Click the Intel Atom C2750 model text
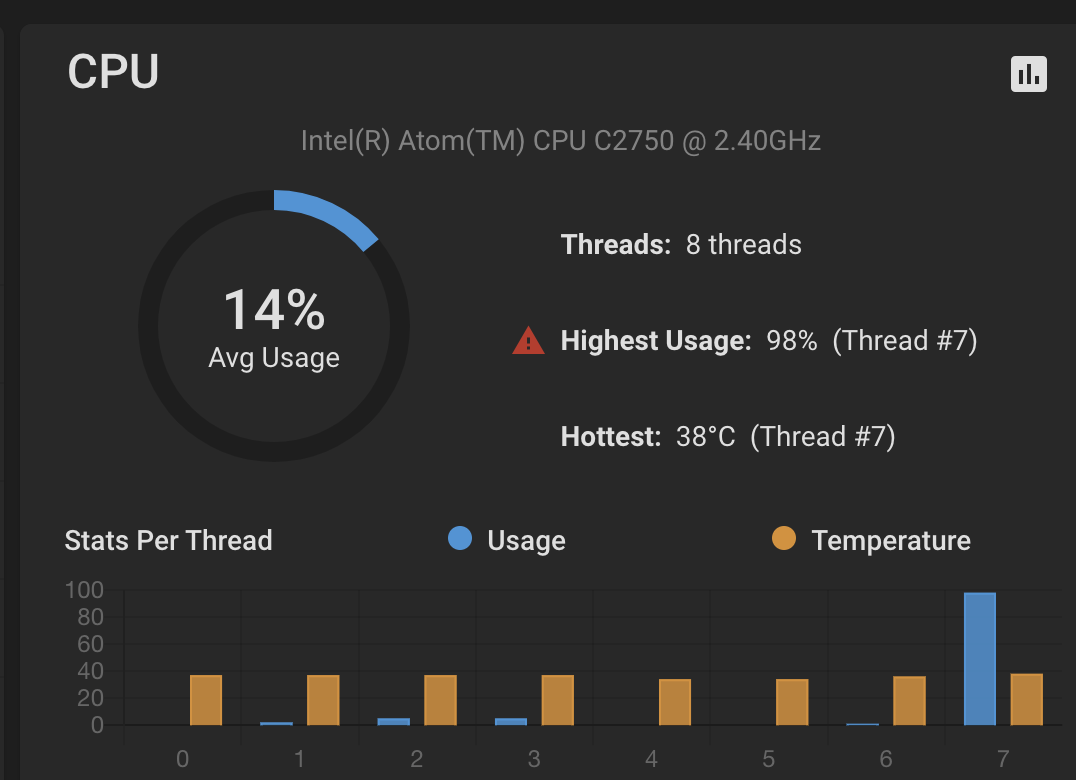This screenshot has height=780, width=1076. click(561, 141)
